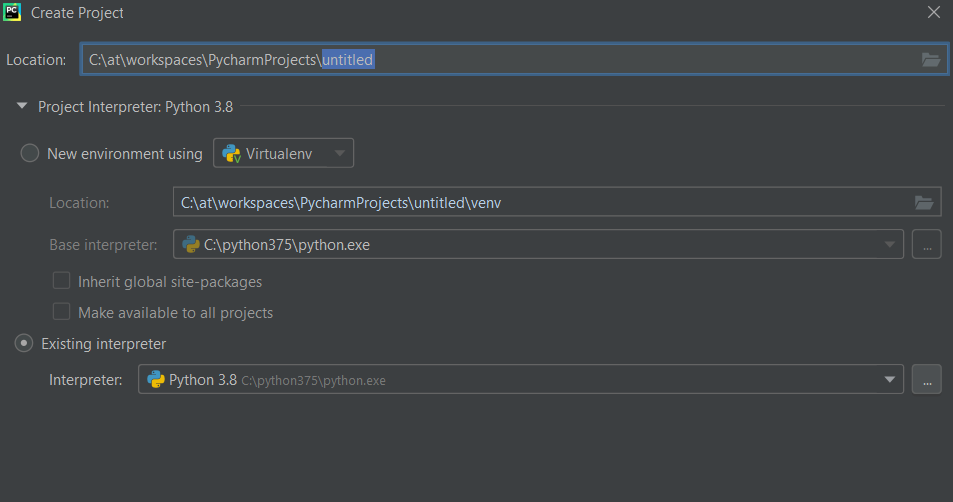Screen dimensions: 953x502
Task: Click the Existing interpreter label
Action: coord(104,344)
